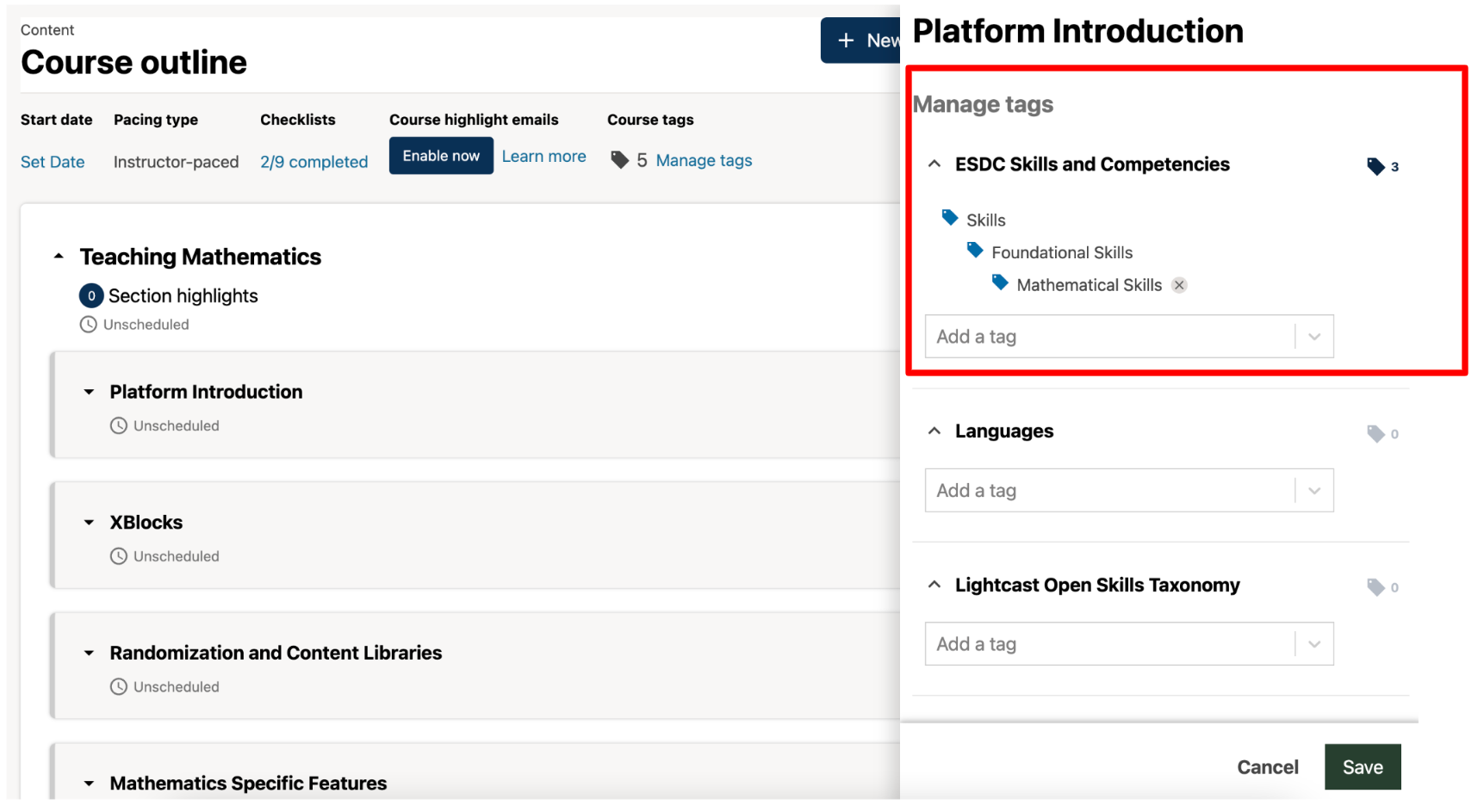
Task: Click the Platform Introduction subsection title
Action: pos(206,392)
